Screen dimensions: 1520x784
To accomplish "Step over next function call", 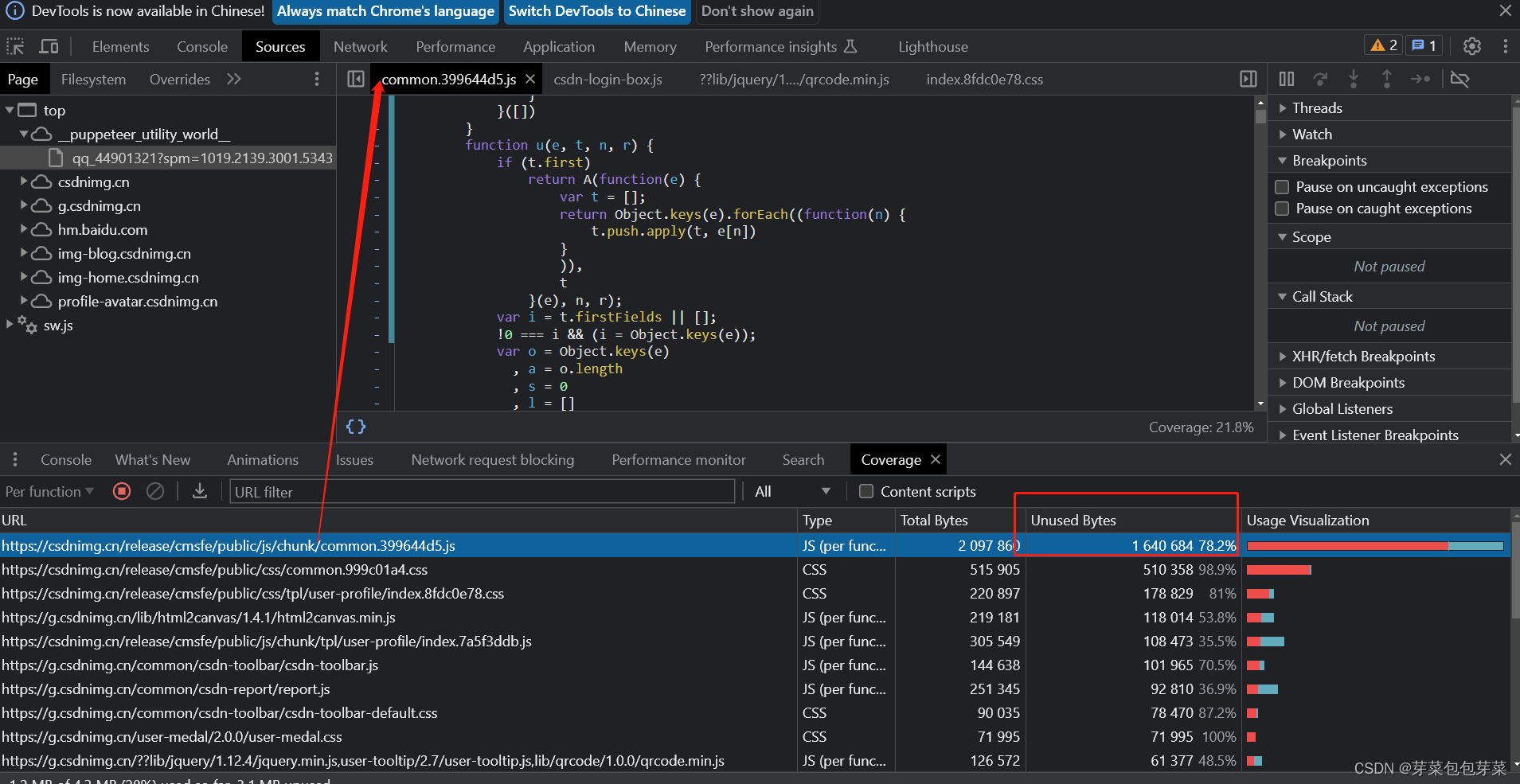I will point(1320,79).
